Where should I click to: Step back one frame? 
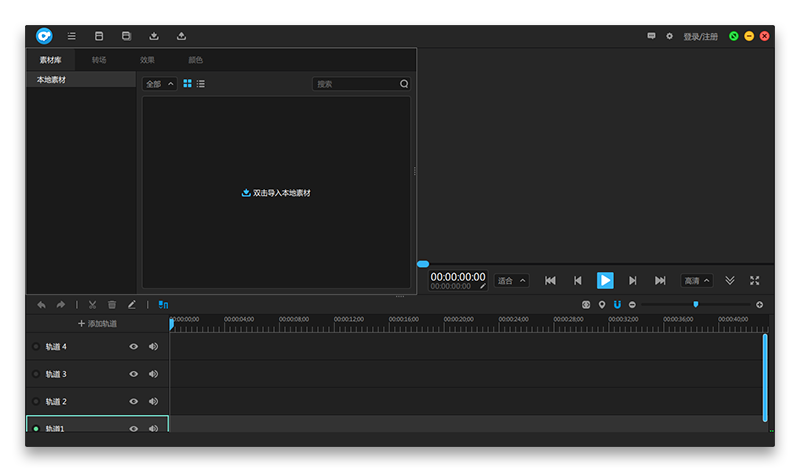click(578, 280)
